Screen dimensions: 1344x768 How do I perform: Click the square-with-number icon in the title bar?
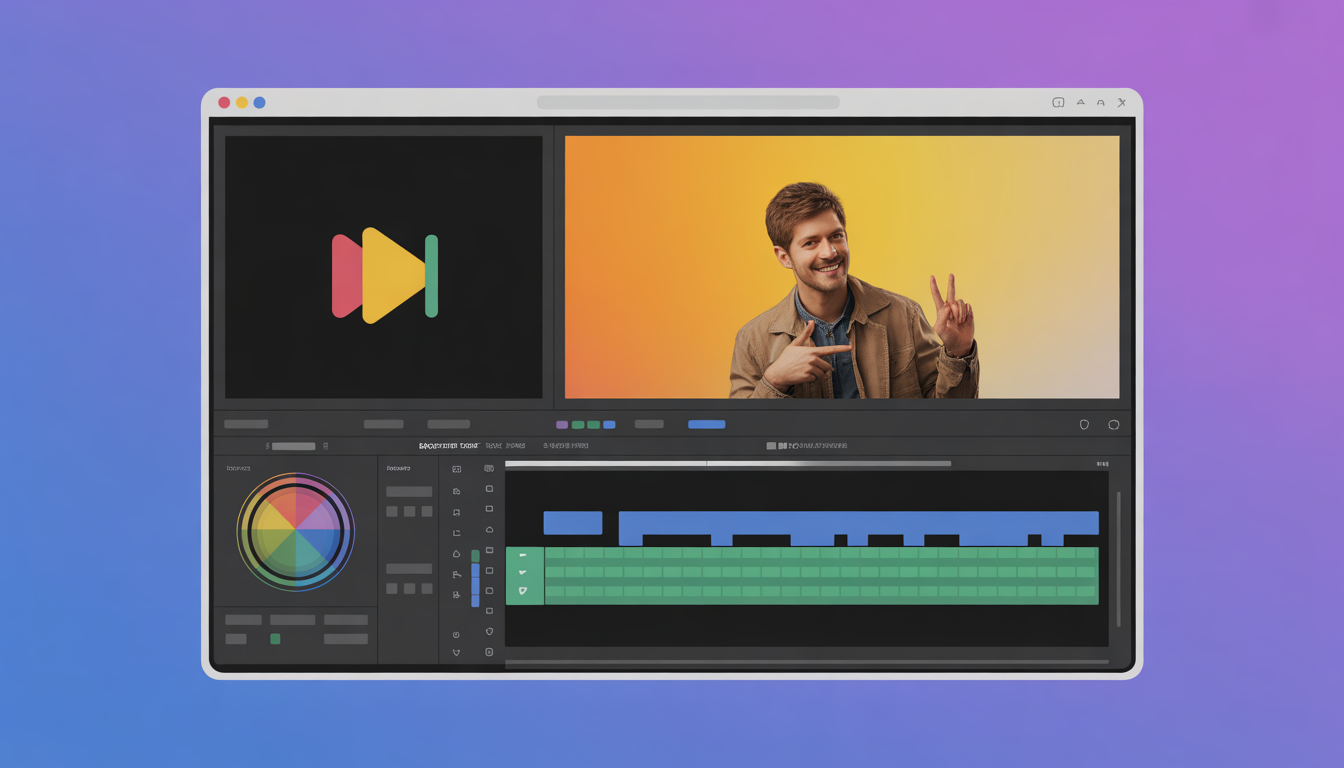coord(1058,102)
